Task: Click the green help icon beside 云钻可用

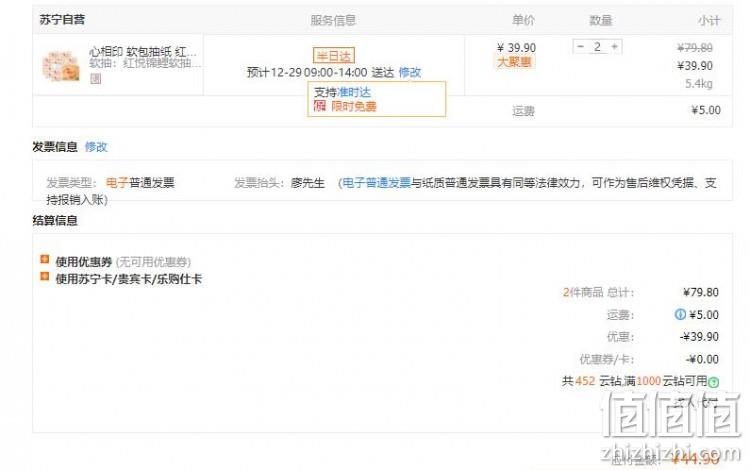Action: pyautogui.click(x=713, y=382)
